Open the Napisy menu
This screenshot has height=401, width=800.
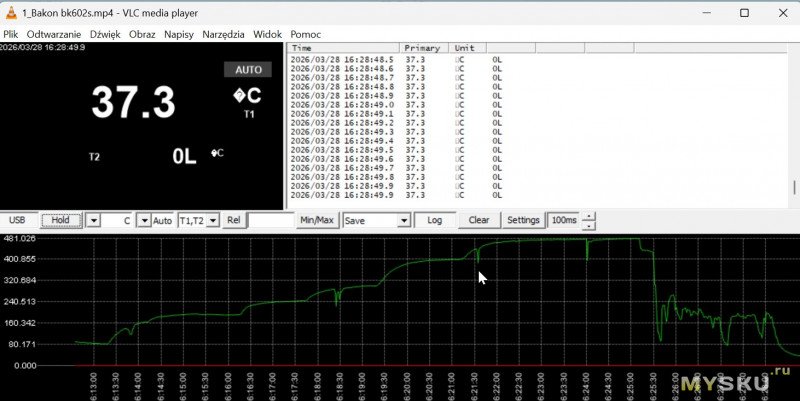(179, 34)
